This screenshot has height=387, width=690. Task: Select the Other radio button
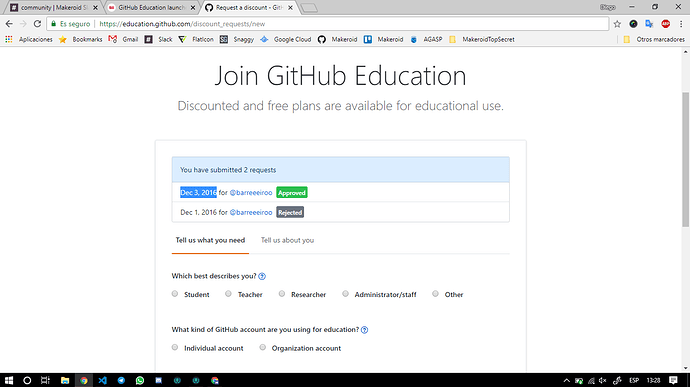coord(435,294)
